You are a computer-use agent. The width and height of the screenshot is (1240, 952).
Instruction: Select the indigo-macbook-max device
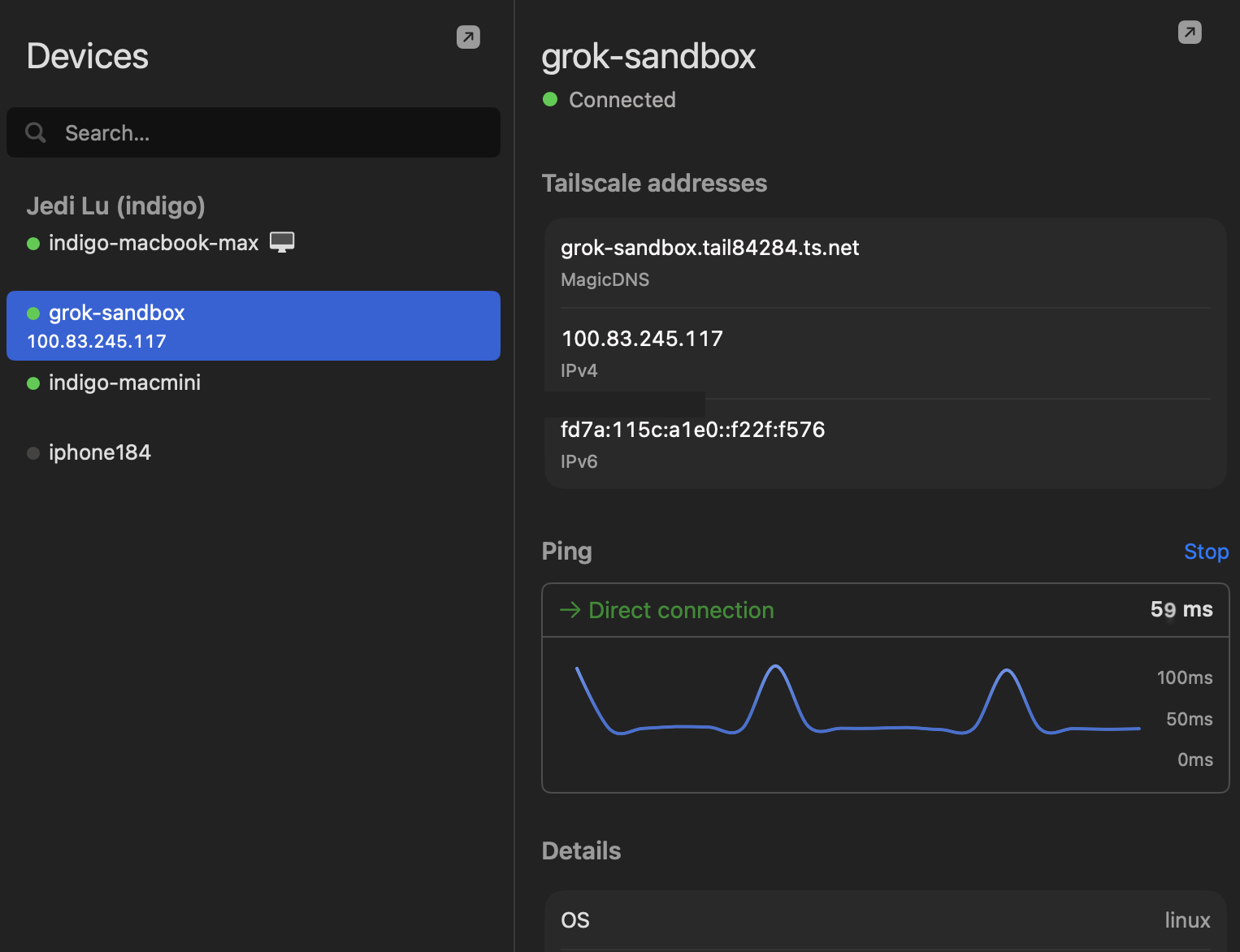(154, 243)
